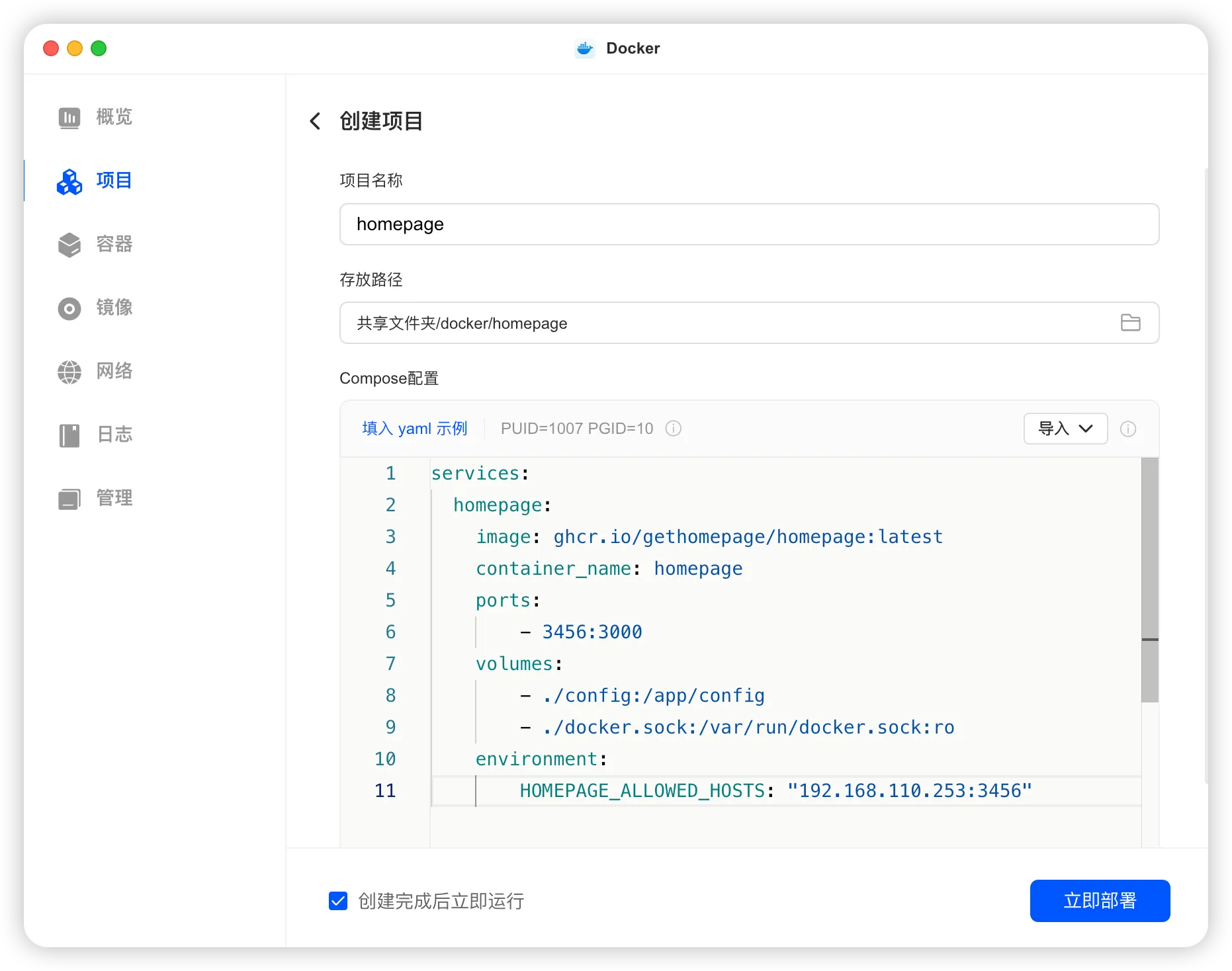
Task: Click info icon beside PUID=1007 PGID=10
Action: click(673, 429)
